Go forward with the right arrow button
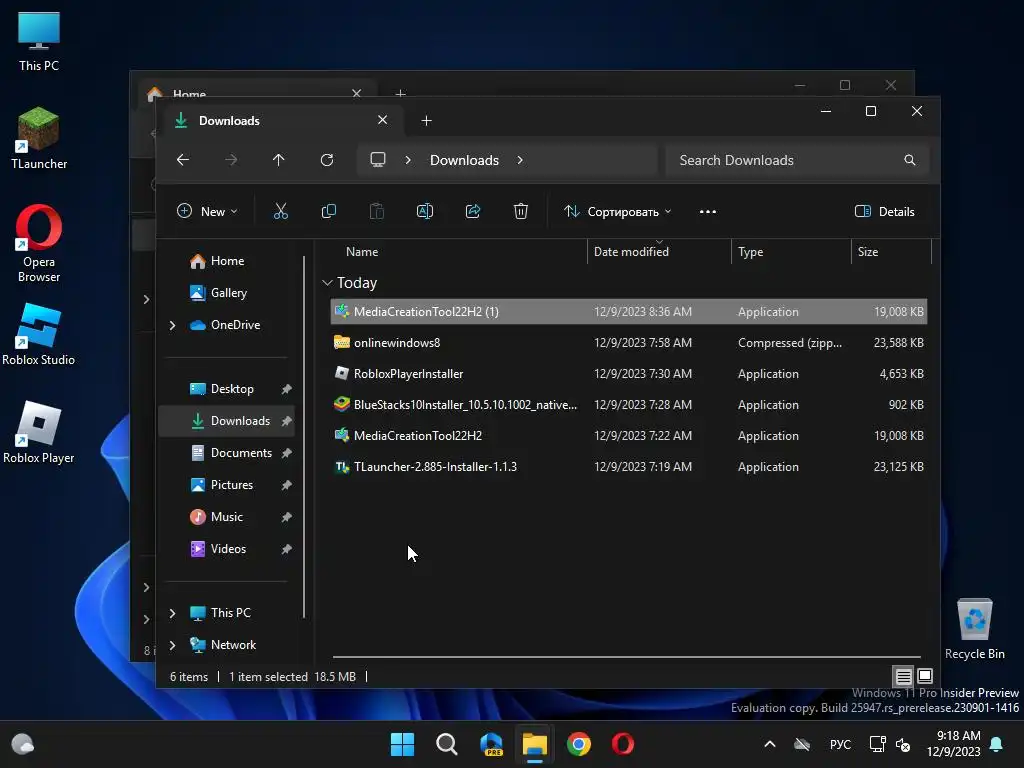This screenshot has height=768, width=1024. tap(231, 160)
